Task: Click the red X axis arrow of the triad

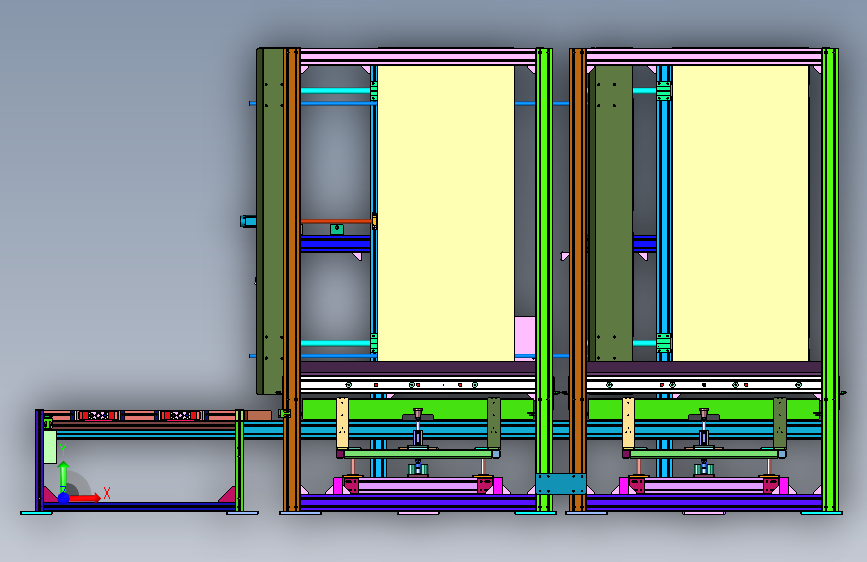Action: click(x=84, y=498)
